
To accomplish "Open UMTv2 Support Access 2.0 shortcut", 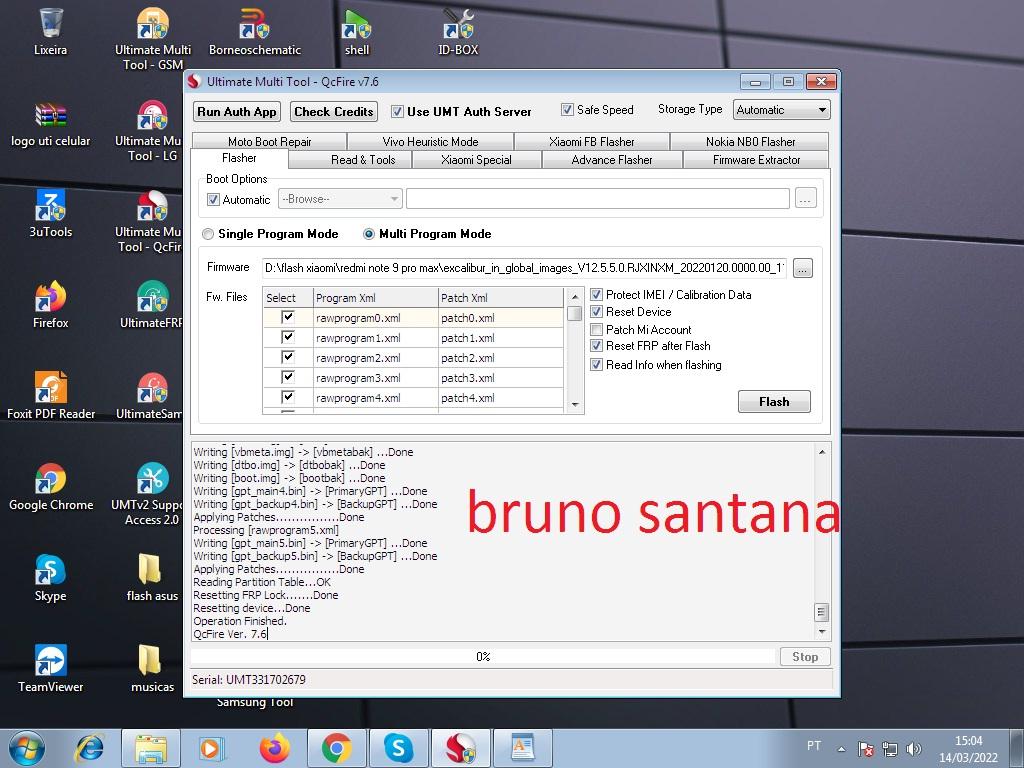I will click(x=149, y=494).
